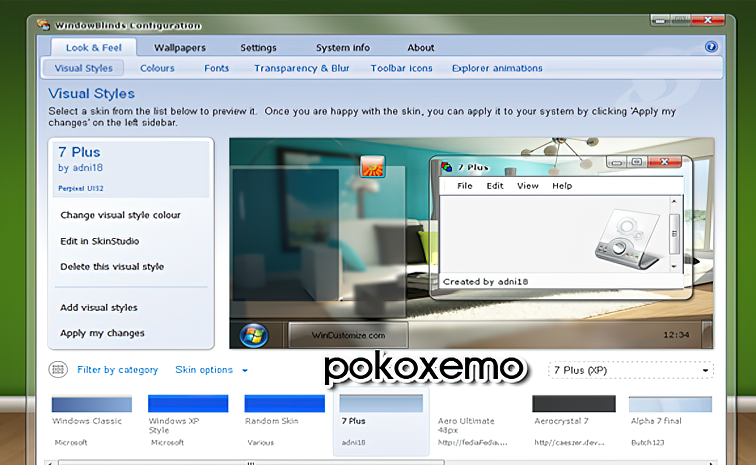The height and width of the screenshot is (465, 756).
Task: Click the 'by adni18' author text
Action: click(x=81, y=168)
